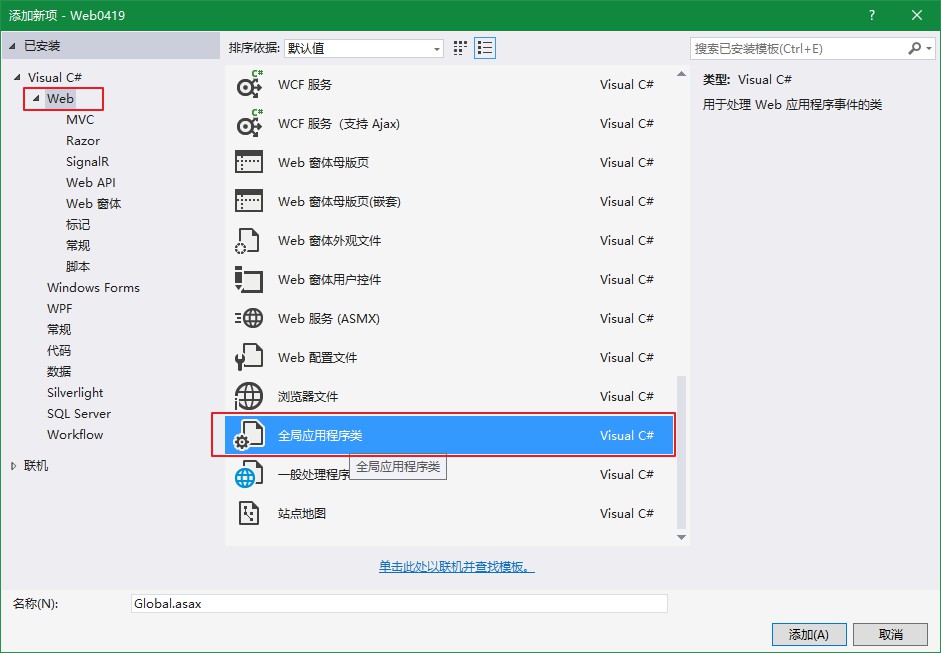Open the Windows Forms category
The width and height of the screenshot is (941, 653).
click(x=93, y=288)
